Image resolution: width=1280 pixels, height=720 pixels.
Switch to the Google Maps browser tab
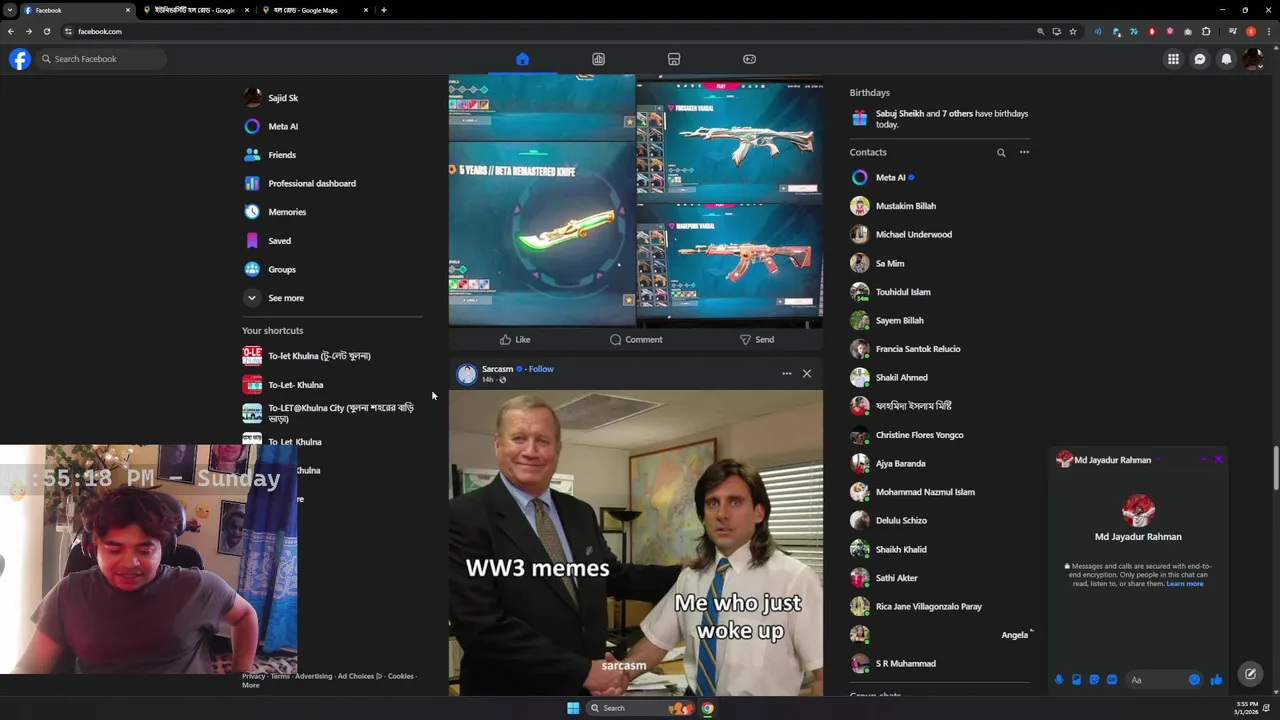[x=316, y=10]
